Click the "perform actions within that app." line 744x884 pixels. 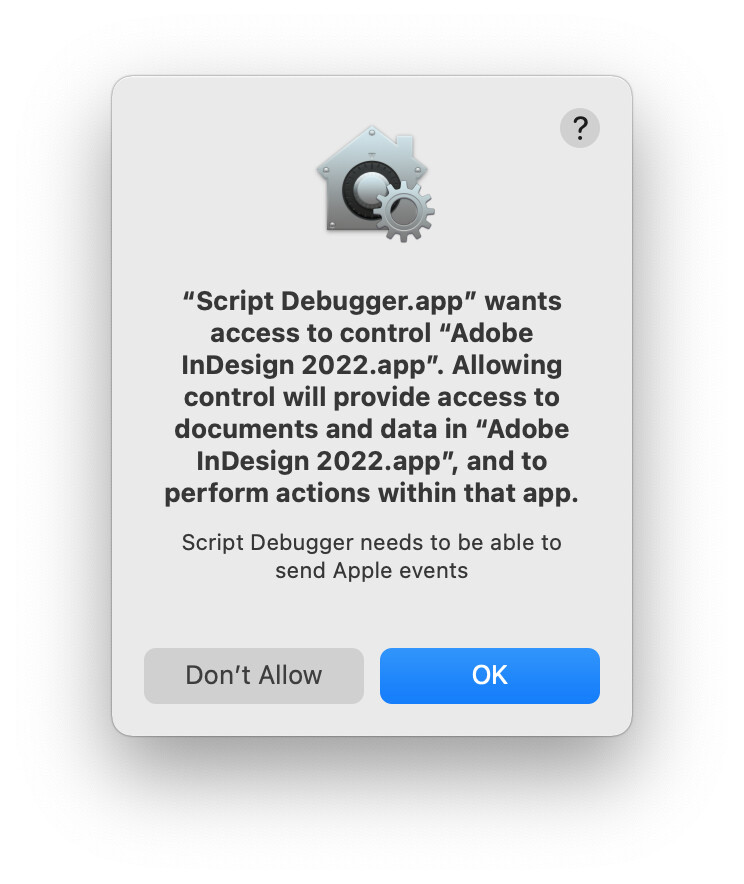click(x=371, y=494)
